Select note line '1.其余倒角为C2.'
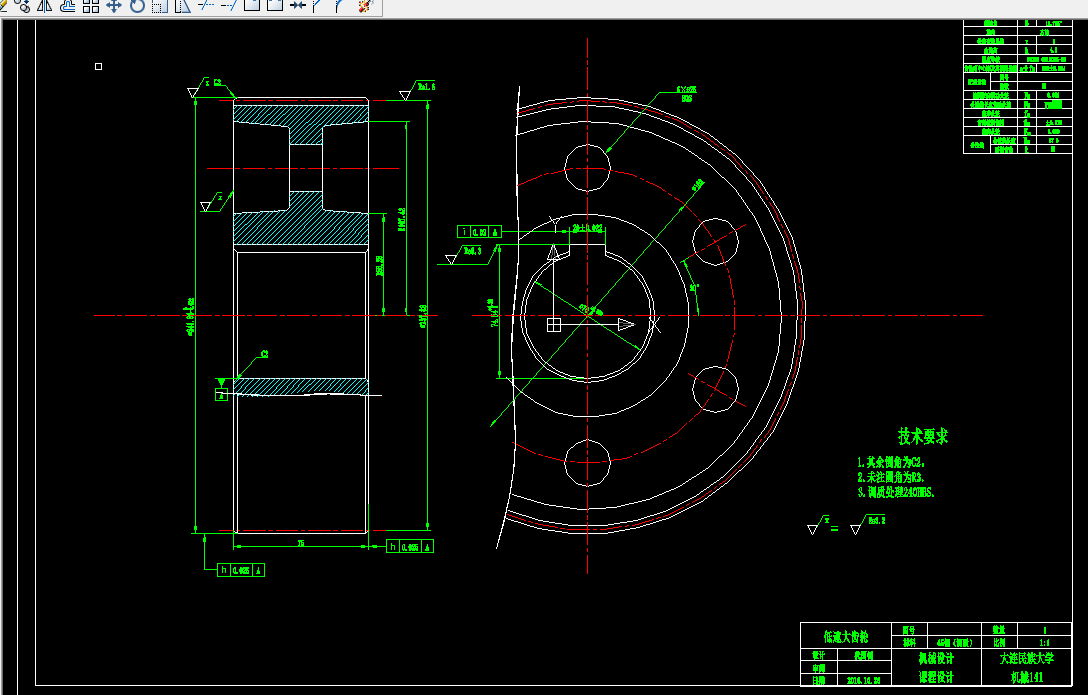Image resolution: width=1088 pixels, height=695 pixels. click(x=891, y=462)
